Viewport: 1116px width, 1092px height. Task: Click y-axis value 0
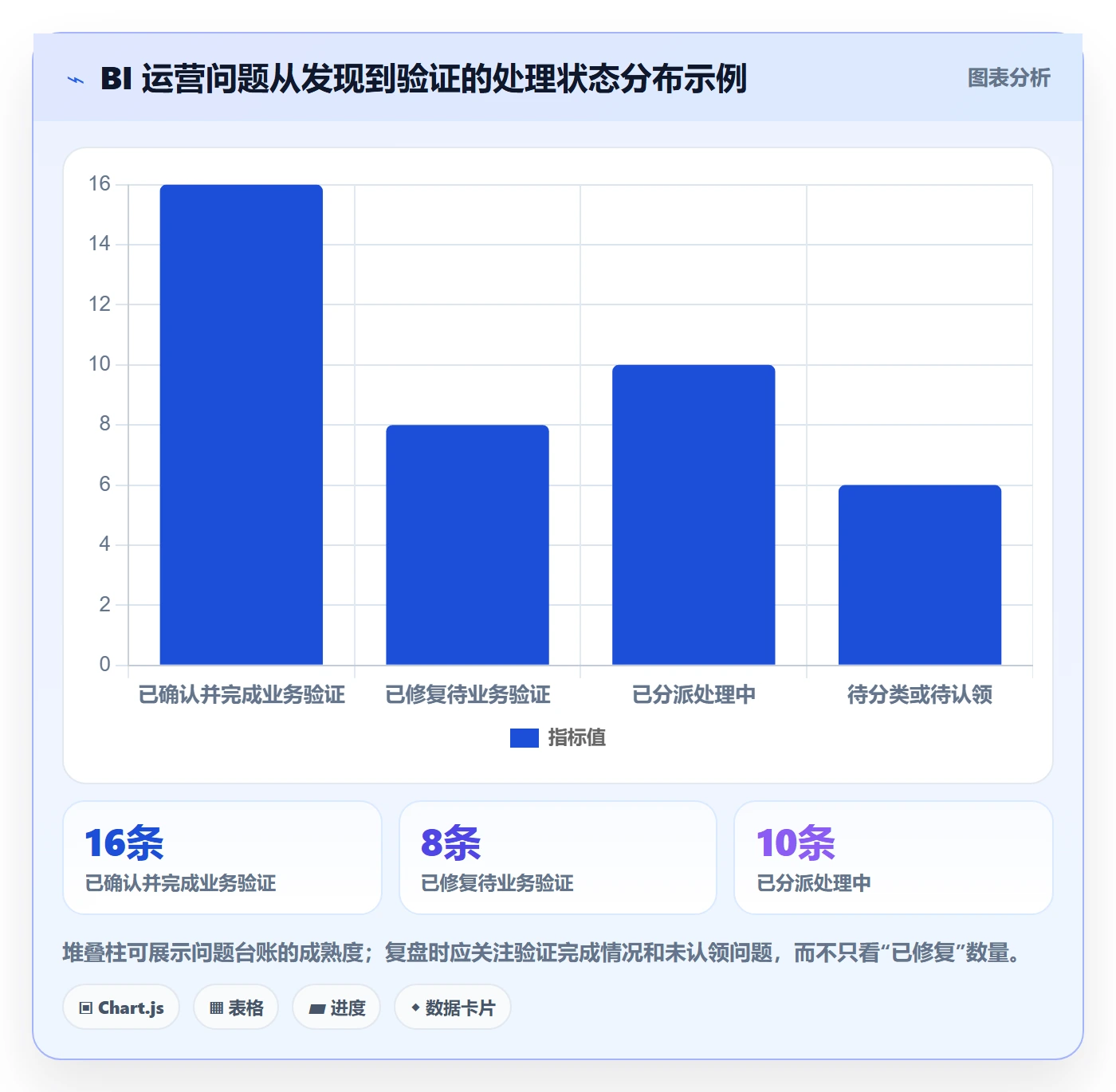[104, 665]
